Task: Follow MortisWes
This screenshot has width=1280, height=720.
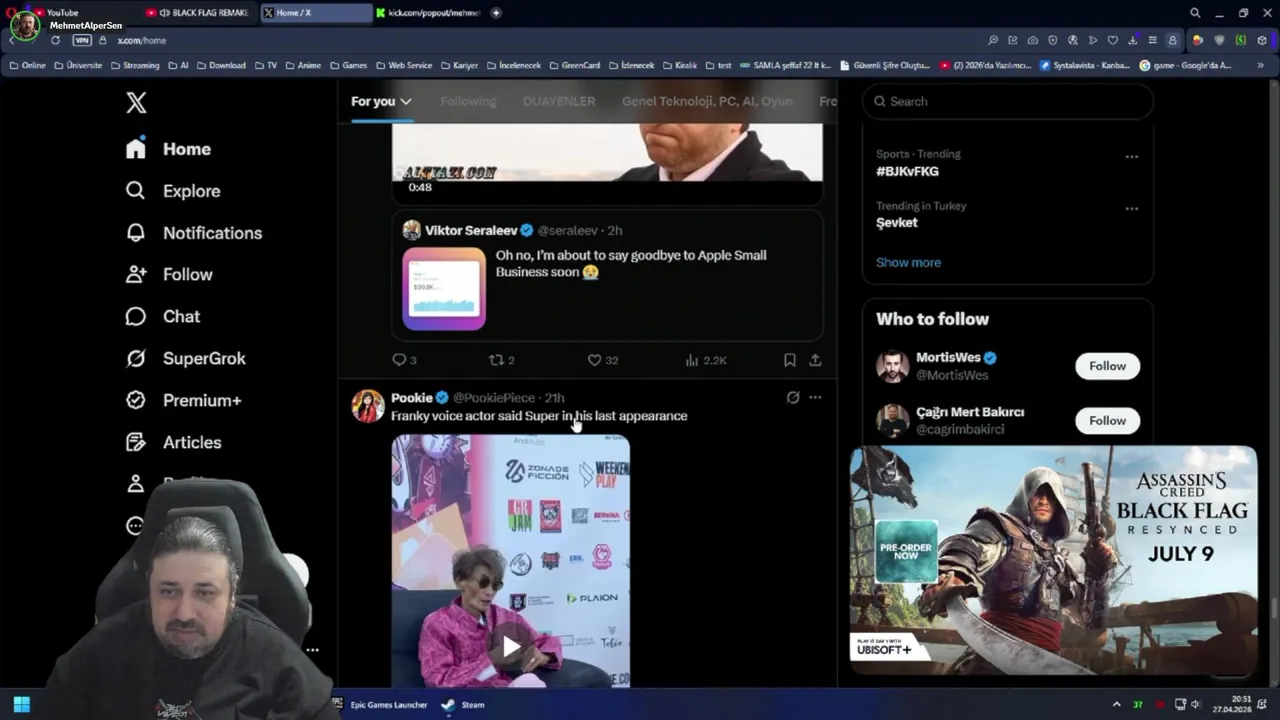Action: pyautogui.click(x=1107, y=366)
